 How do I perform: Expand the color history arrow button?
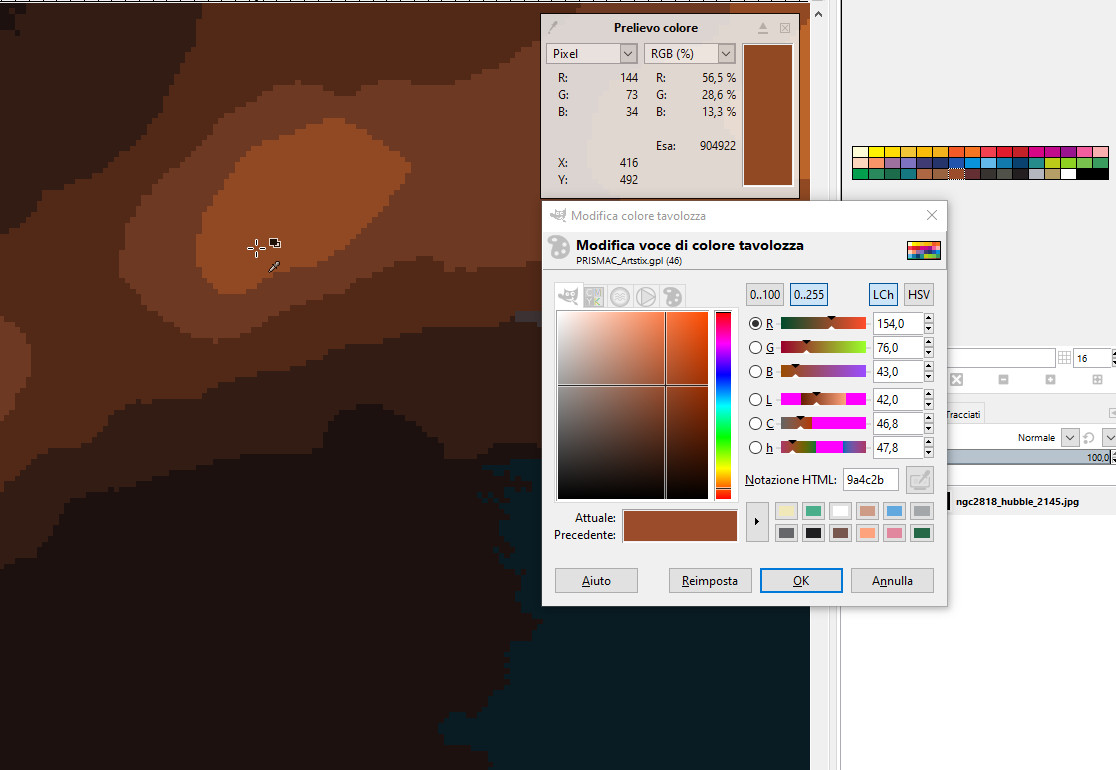tap(757, 522)
